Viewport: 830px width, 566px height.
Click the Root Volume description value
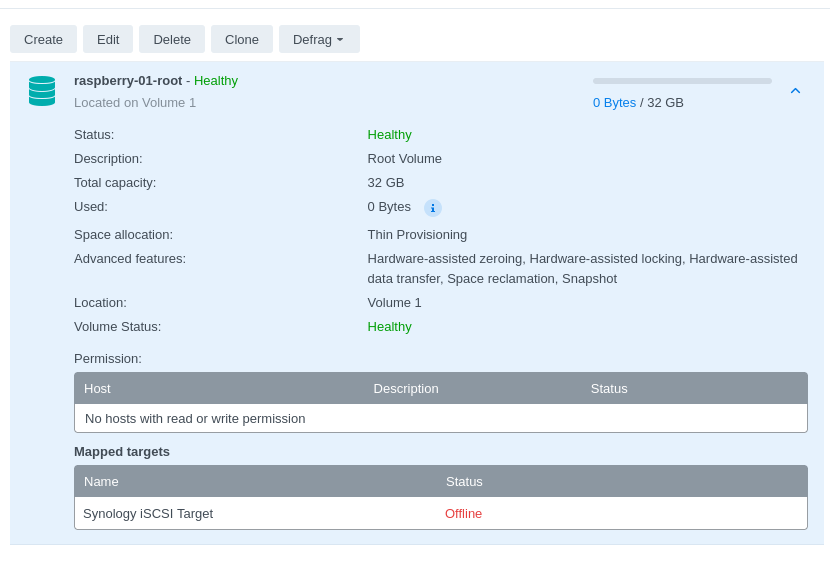click(404, 159)
